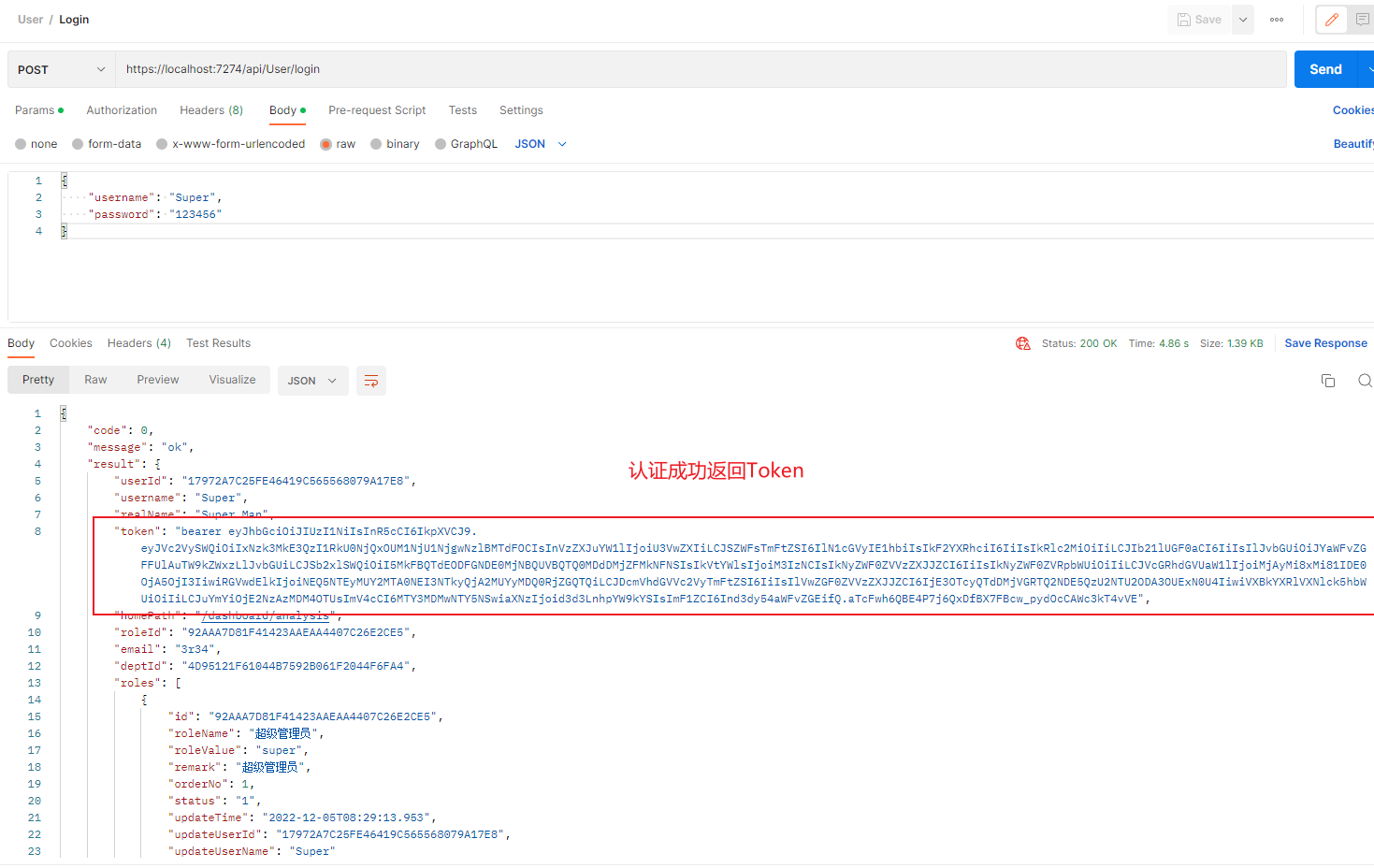Open the Test Results tab

tap(218, 343)
